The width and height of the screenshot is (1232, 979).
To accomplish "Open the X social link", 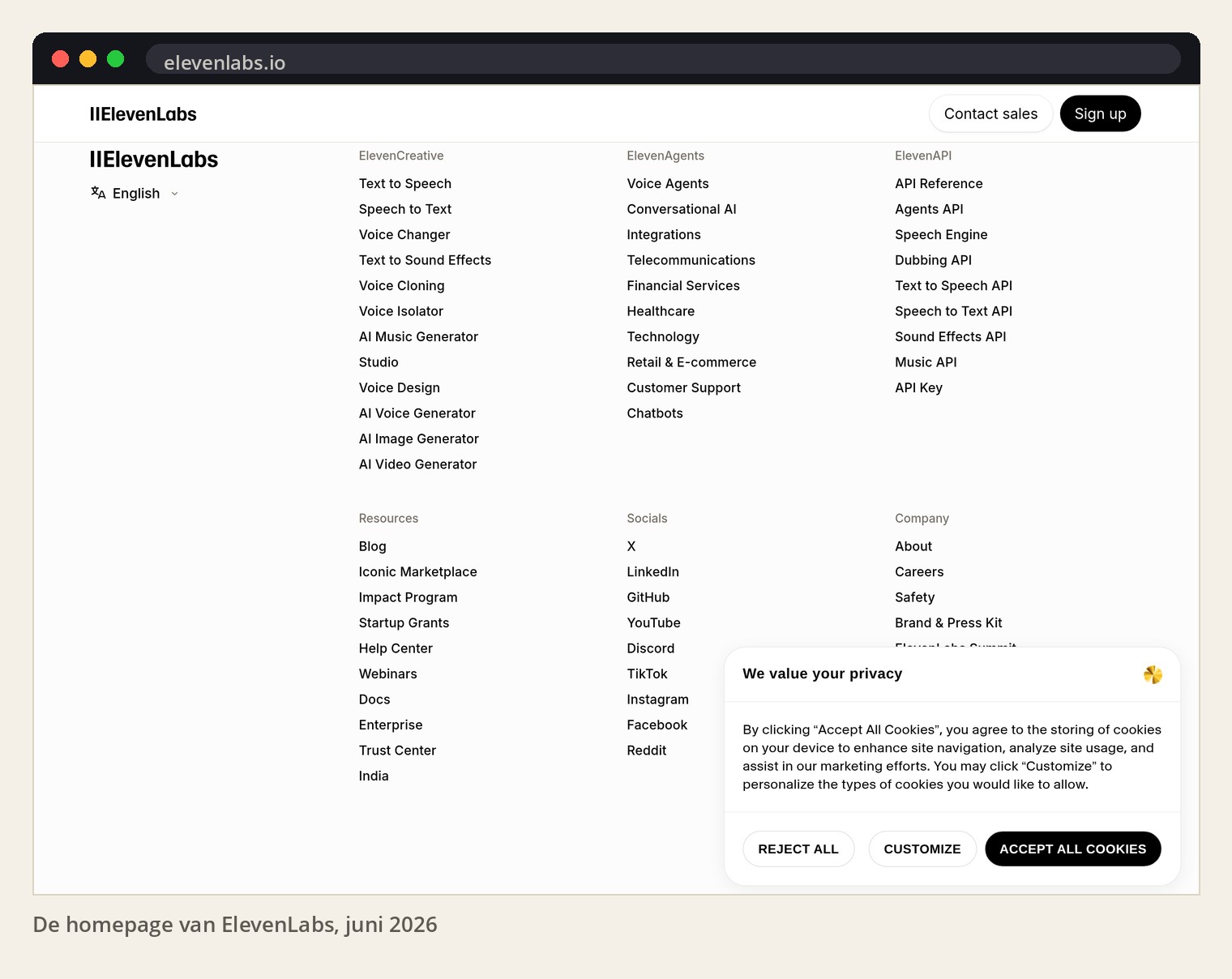I will pyautogui.click(x=631, y=547).
